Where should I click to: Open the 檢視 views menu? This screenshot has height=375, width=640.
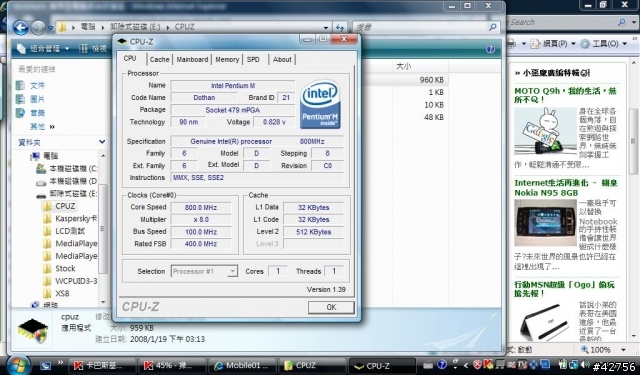tap(93, 49)
